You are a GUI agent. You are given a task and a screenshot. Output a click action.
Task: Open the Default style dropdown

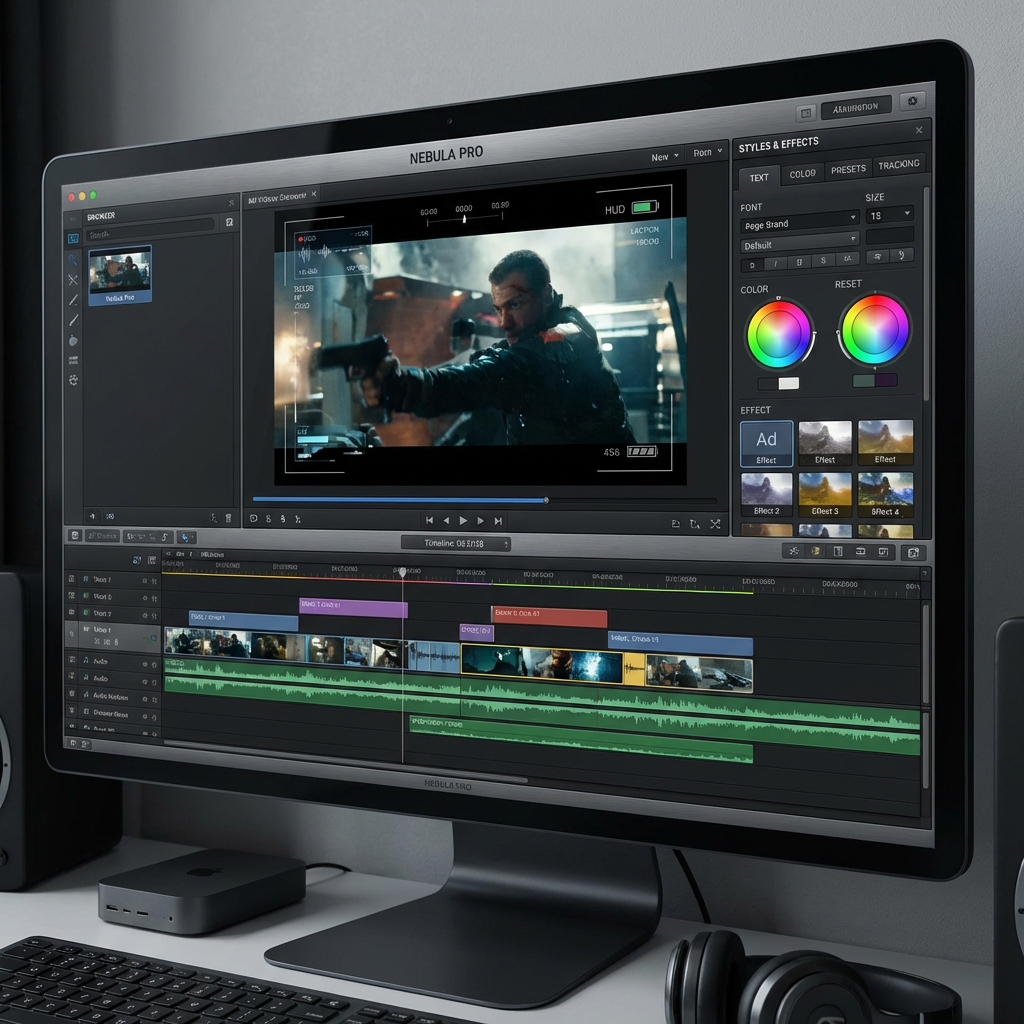click(x=799, y=242)
